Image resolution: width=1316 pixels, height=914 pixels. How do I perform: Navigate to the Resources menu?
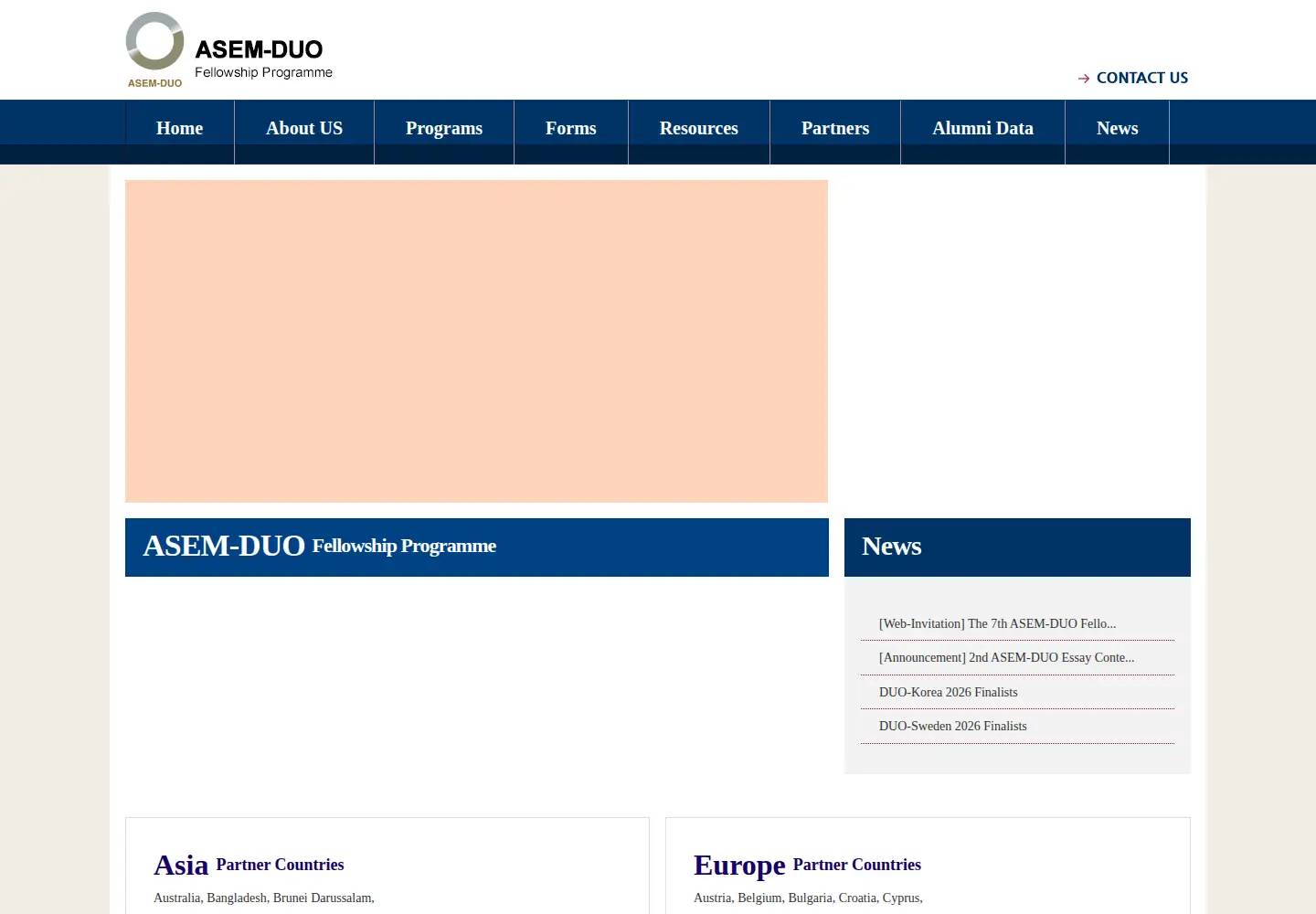tap(699, 129)
